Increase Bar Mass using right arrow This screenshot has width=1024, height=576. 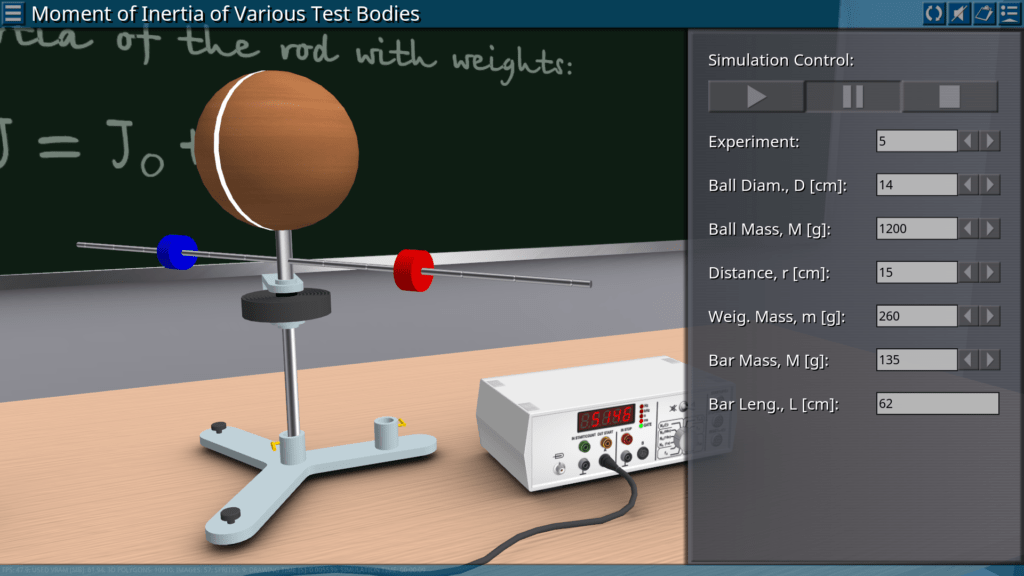point(990,360)
